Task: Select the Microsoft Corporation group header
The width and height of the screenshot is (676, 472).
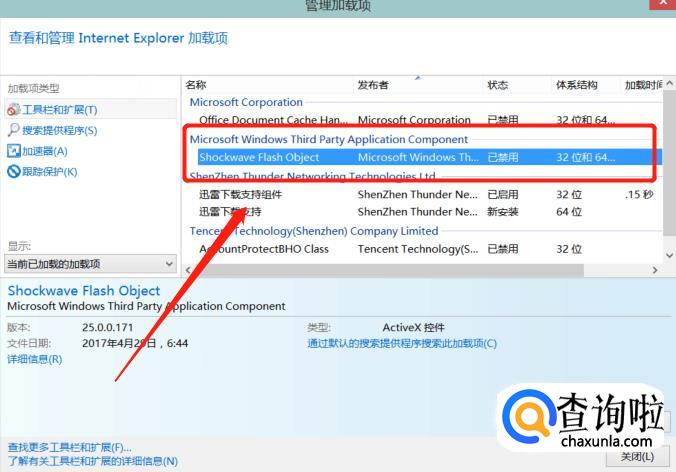Action: click(x=246, y=102)
